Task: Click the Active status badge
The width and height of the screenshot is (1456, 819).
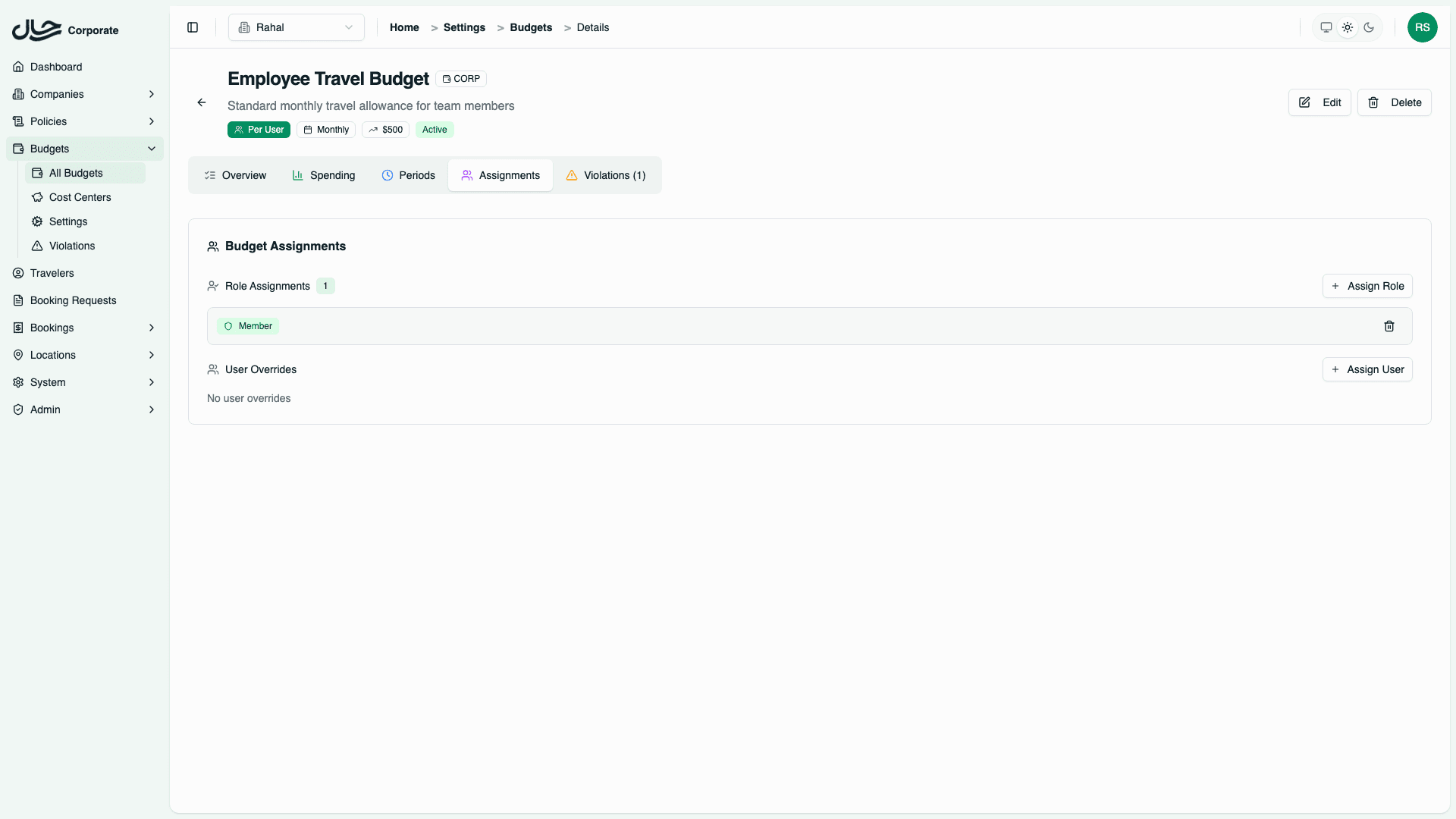Action: click(435, 129)
